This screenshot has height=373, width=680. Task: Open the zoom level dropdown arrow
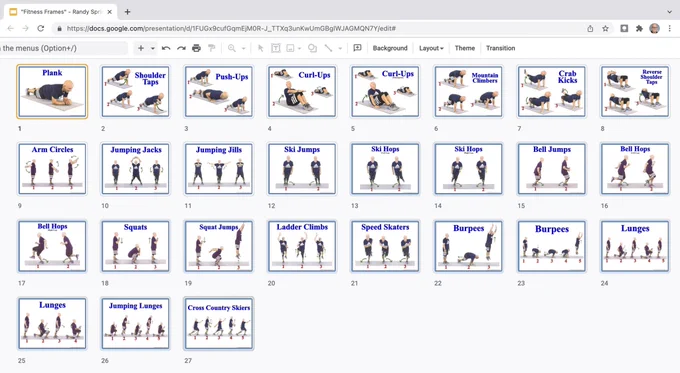pos(243,48)
